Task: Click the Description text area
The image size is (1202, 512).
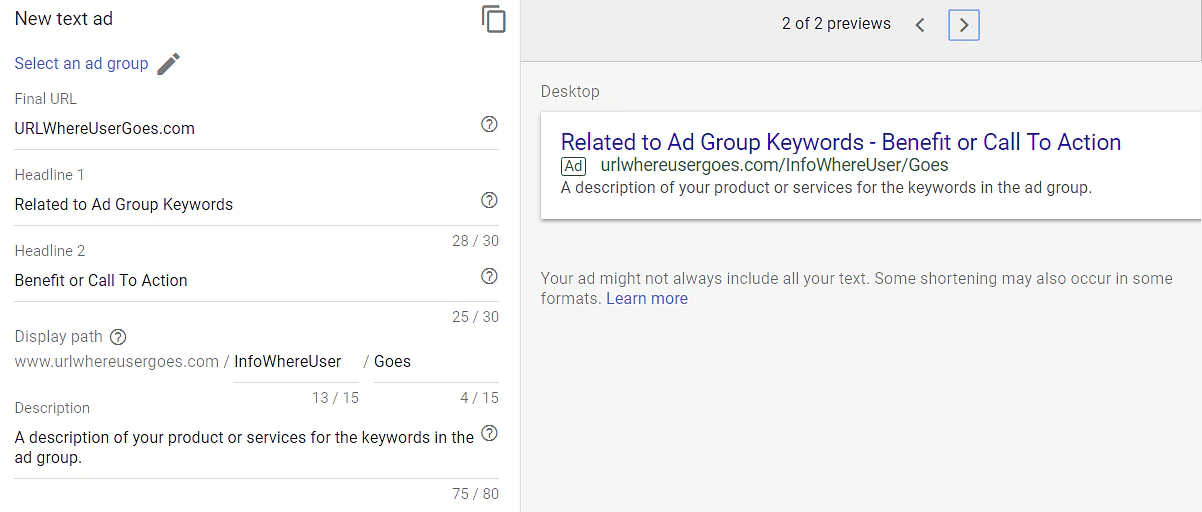Action: tap(244, 447)
